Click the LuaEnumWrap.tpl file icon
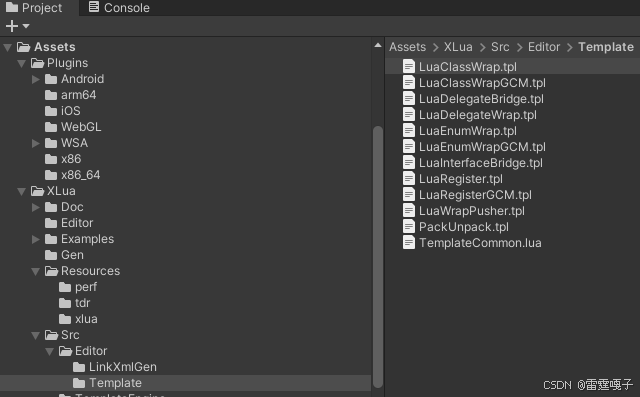 coord(409,131)
